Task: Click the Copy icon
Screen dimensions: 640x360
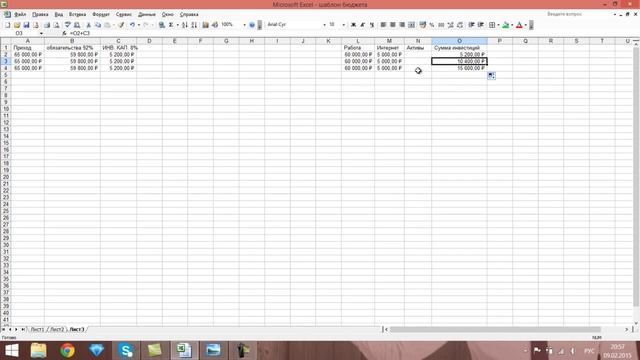Action: (x=98, y=25)
